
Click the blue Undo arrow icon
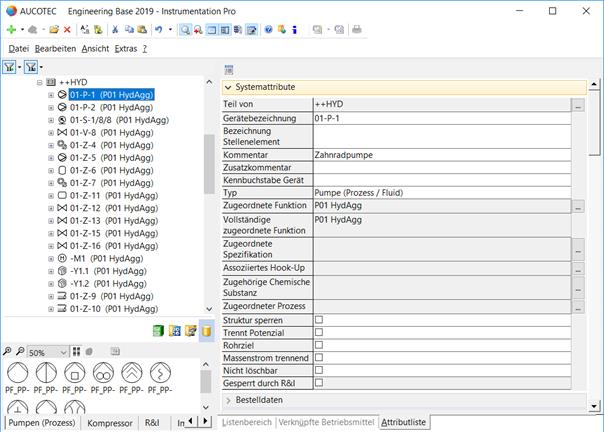click(x=159, y=30)
